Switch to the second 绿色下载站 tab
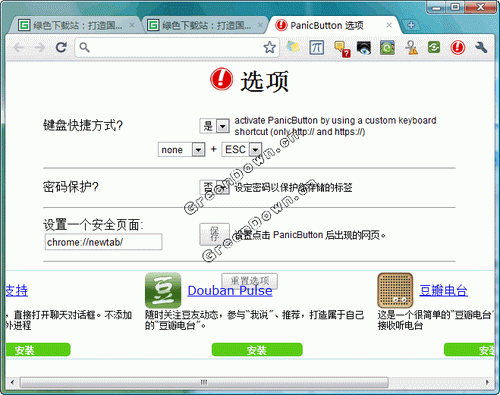The height and width of the screenshot is (395, 500). [x=202, y=25]
